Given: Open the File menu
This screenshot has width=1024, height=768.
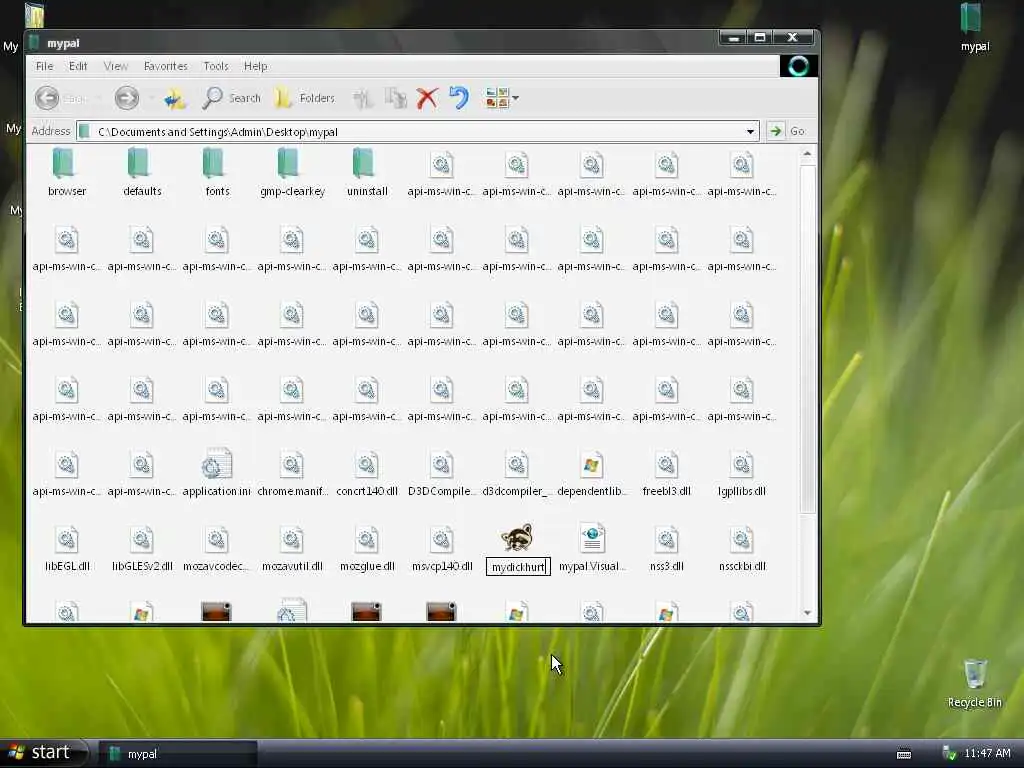Looking at the screenshot, I should (44, 66).
